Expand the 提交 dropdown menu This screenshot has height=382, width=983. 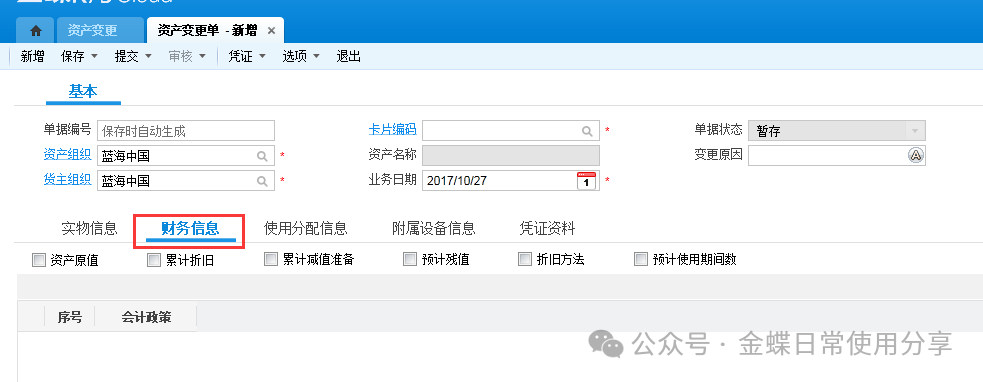(x=149, y=56)
